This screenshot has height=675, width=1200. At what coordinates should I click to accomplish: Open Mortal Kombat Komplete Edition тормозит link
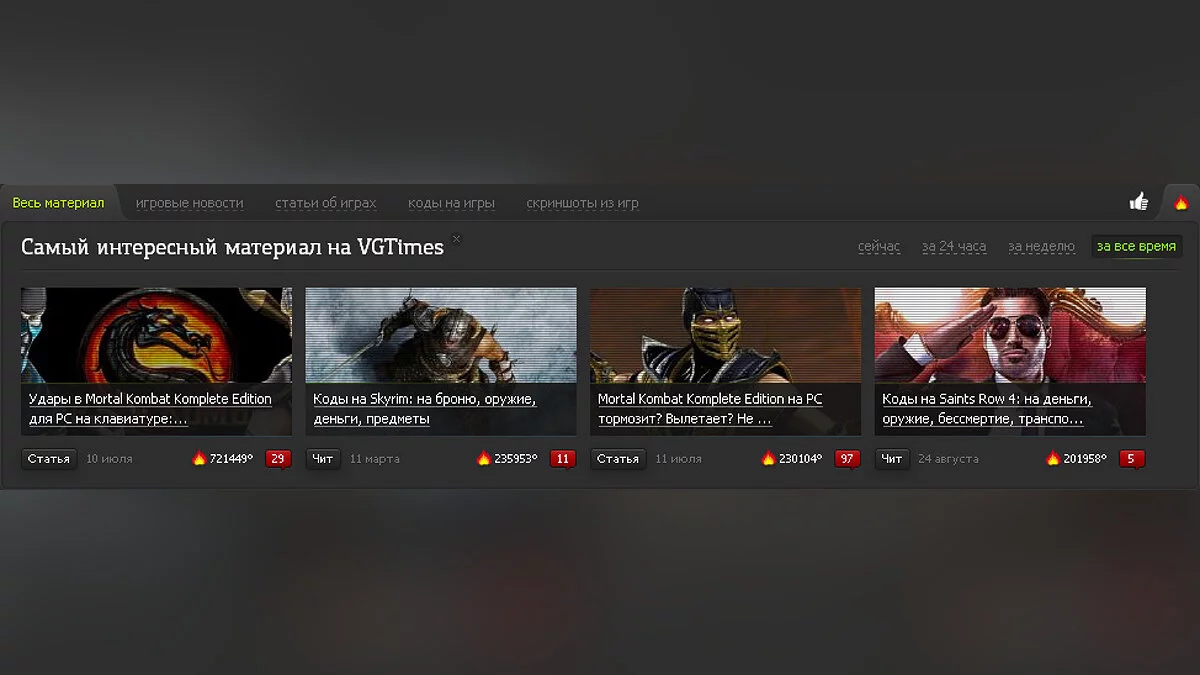710,409
